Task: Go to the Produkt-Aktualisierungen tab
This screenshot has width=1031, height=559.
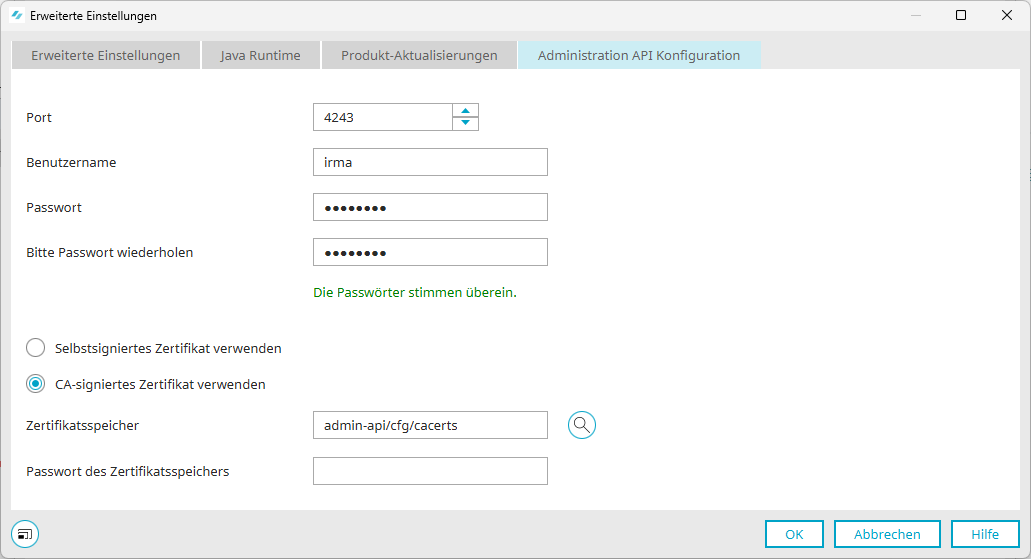Action: click(419, 55)
